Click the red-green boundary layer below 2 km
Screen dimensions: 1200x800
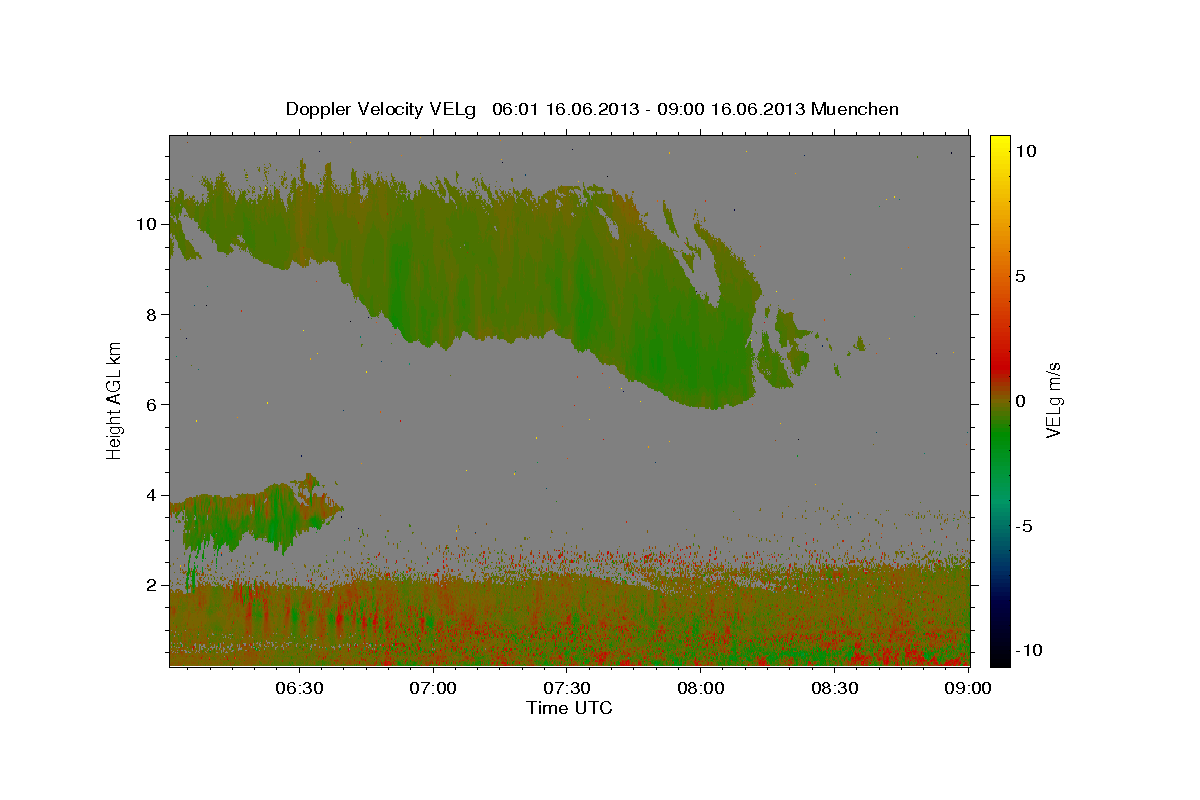[570, 620]
